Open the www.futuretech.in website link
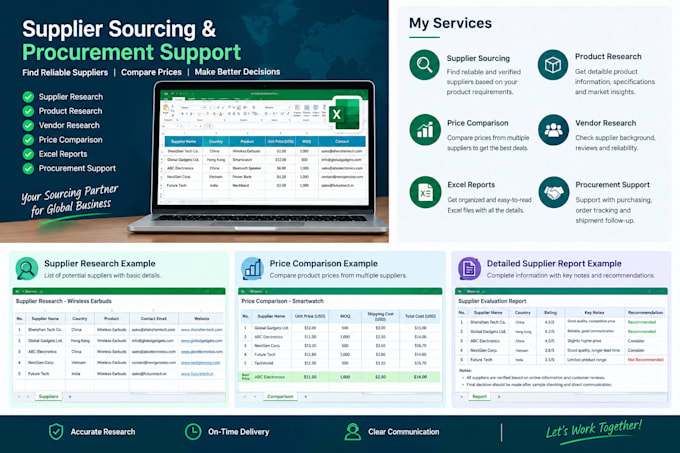680x453 pixels. pos(197,374)
